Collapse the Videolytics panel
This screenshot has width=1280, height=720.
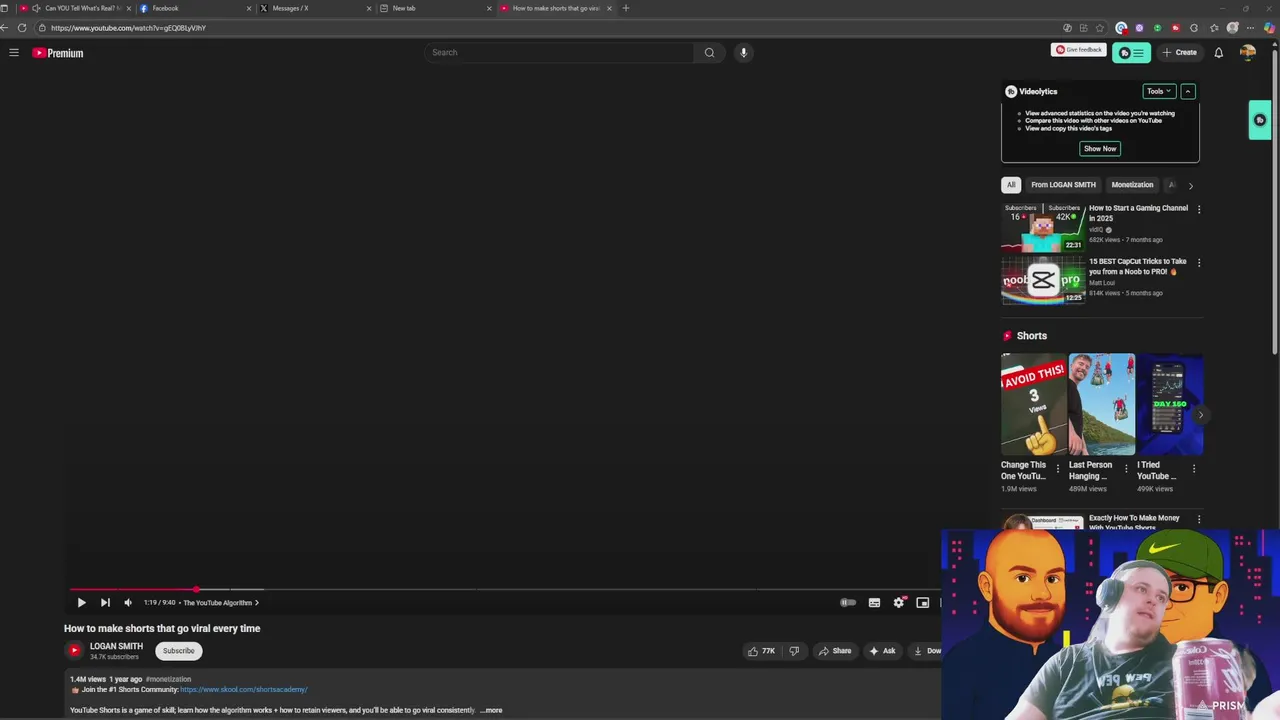1187,91
